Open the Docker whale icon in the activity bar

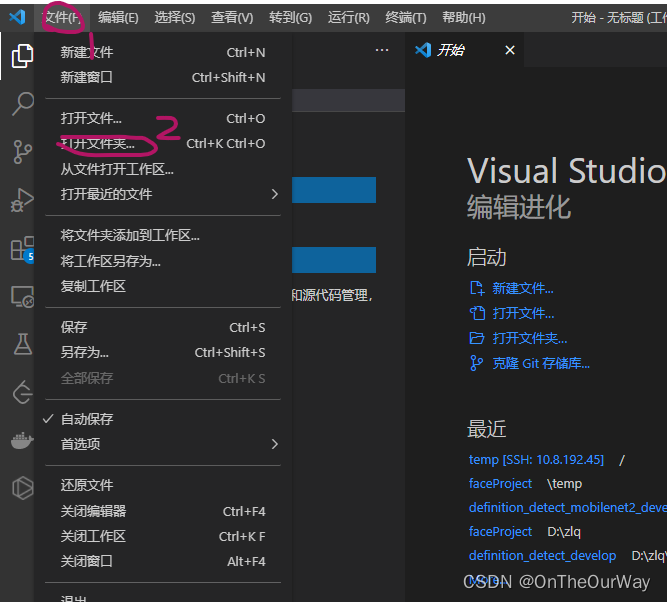point(22,441)
